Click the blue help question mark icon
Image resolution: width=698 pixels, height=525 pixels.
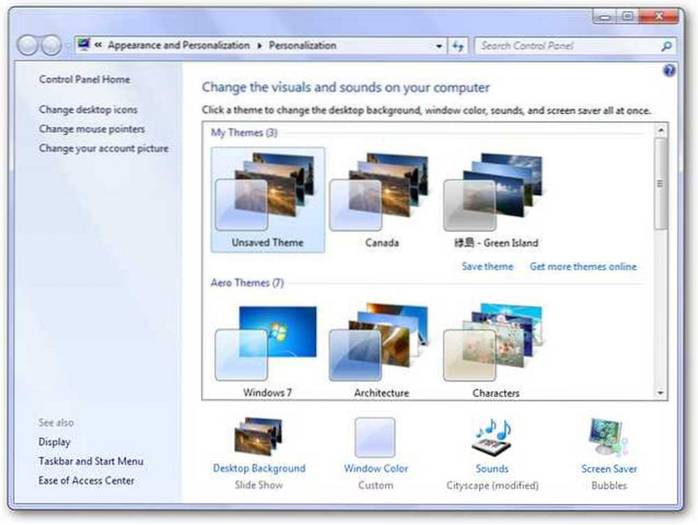coord(669,71)
